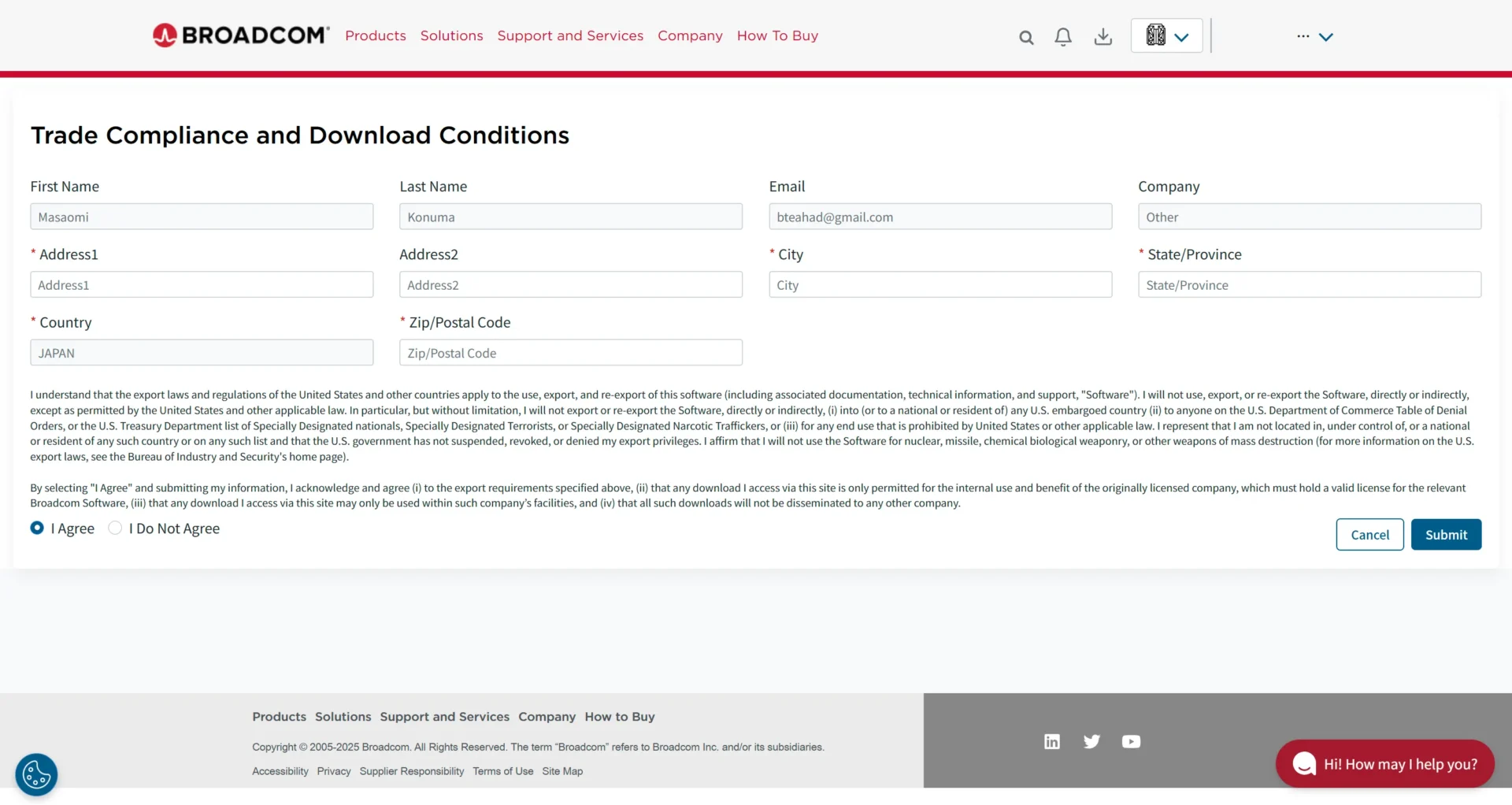Click the Trade Compliance and Download Conditions heading
The image size is (1512, 805).
pyautogui.click(x=299, y=135)
